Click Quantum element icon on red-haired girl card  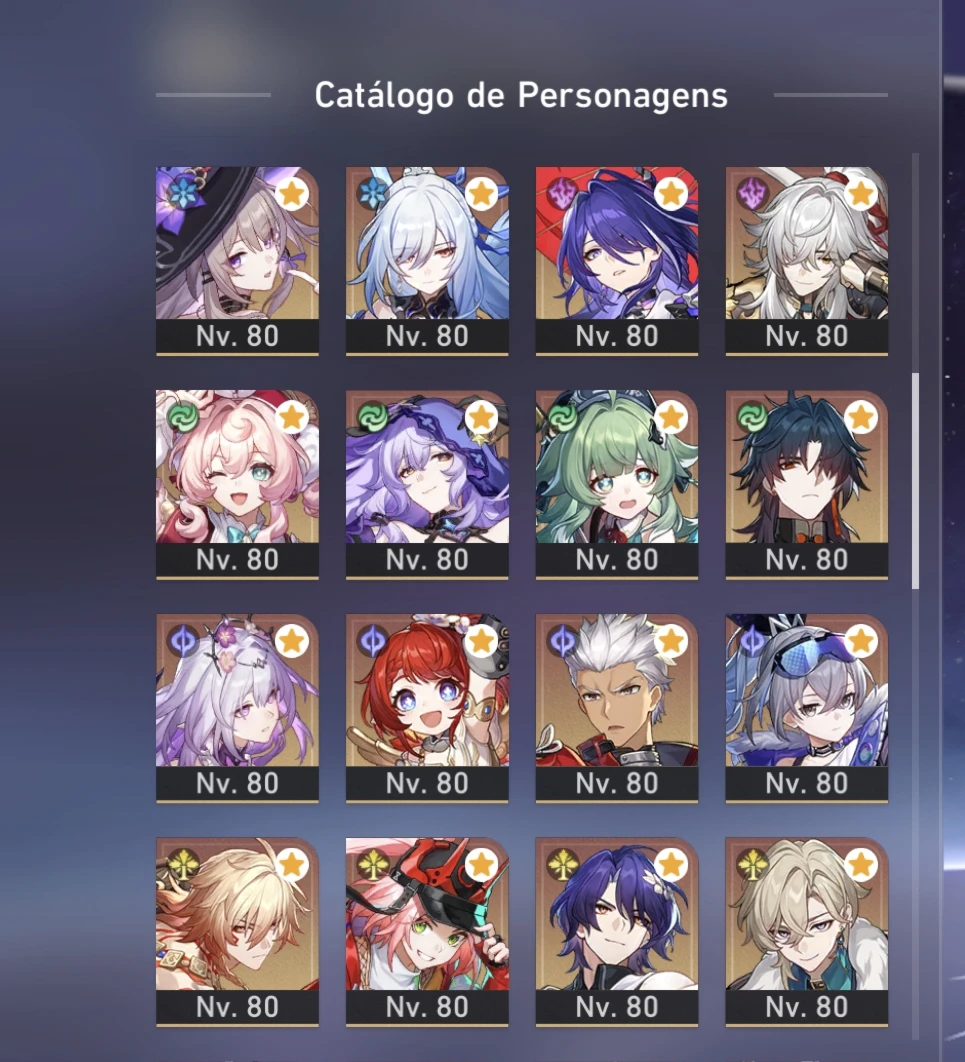tap(372, 641)
